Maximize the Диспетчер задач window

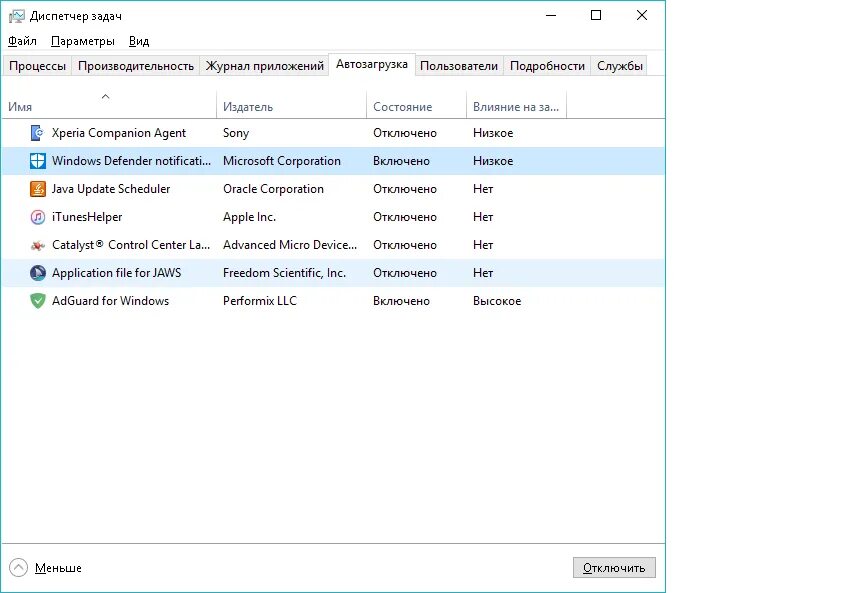tap(596, 15)
